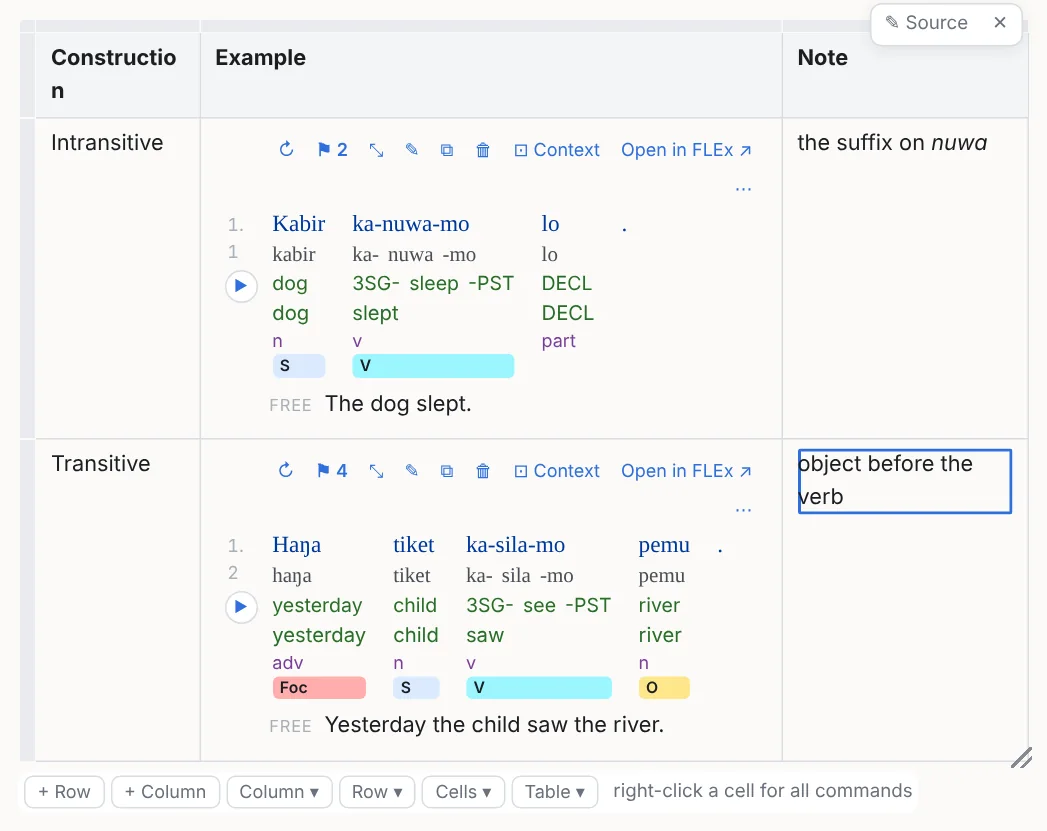Screen dimensions: 1047x831
Task: Click the Source button
Action: (x=926, y=23)
